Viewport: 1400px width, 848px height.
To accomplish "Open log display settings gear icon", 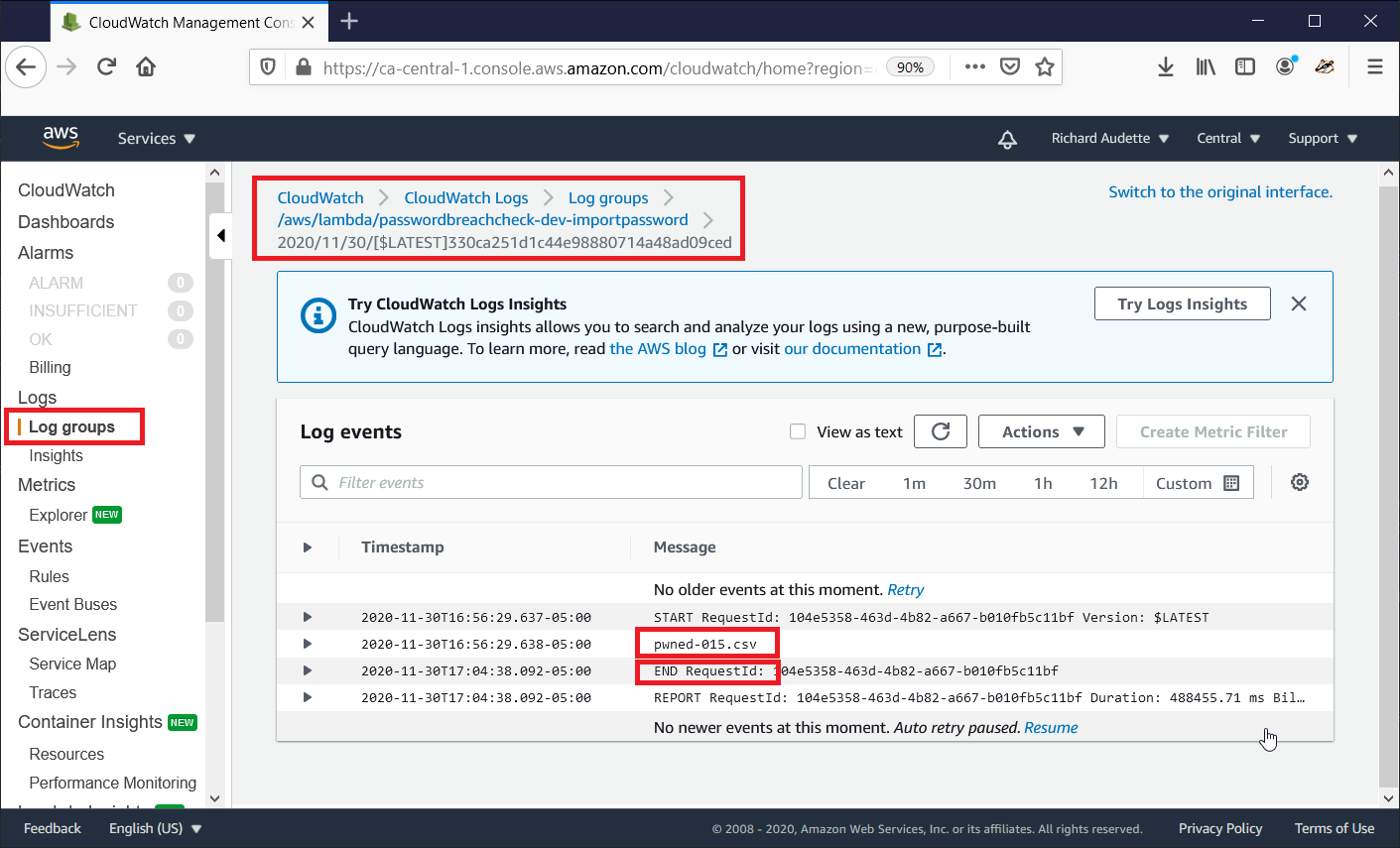I will (x=1299, y=483).
